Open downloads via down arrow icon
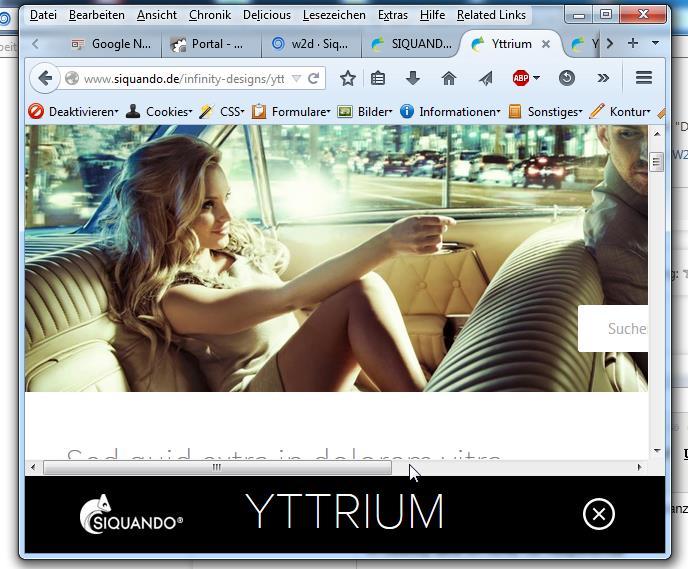The image size is (688, 569). pos(412,79)
